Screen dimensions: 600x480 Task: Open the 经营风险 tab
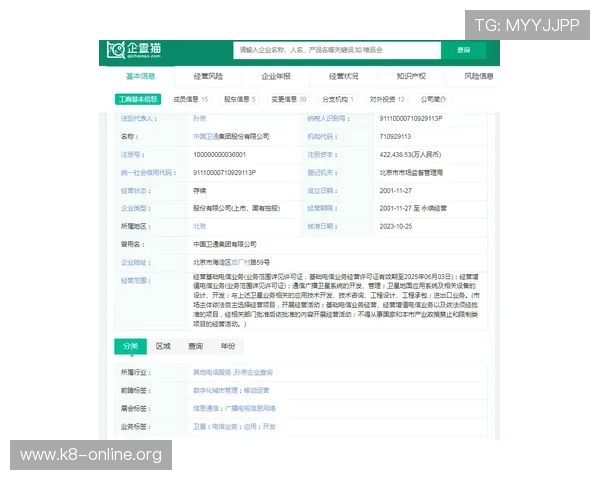[x=208, y=76]
